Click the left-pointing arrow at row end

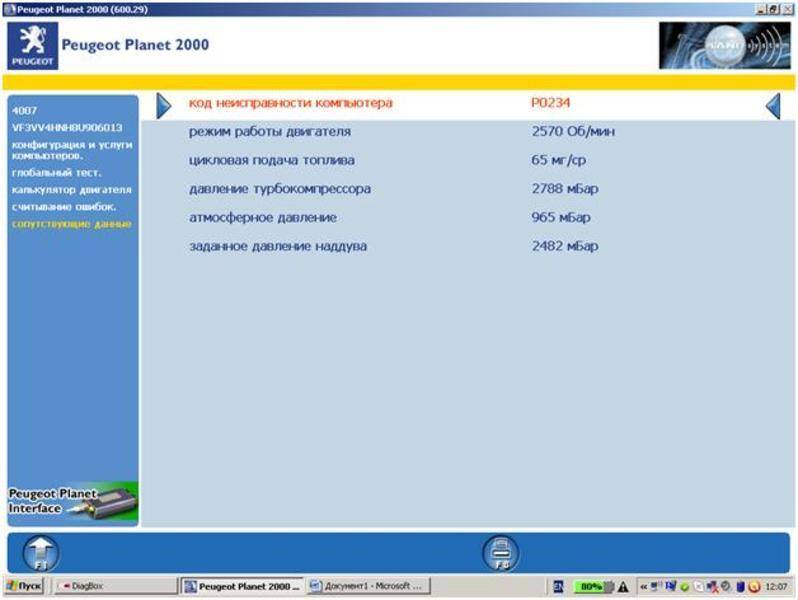tap(771, 104)
